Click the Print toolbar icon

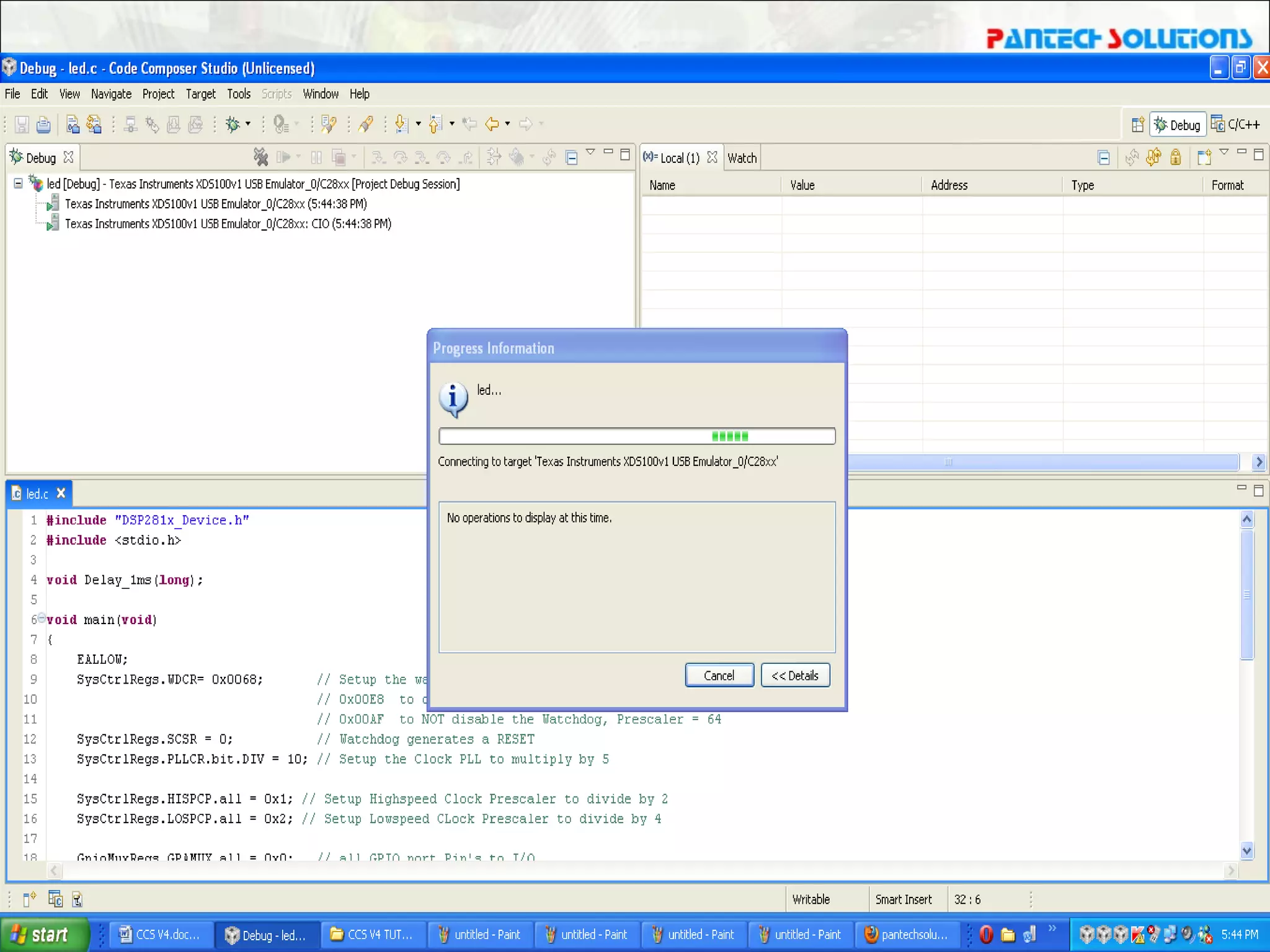43,125
